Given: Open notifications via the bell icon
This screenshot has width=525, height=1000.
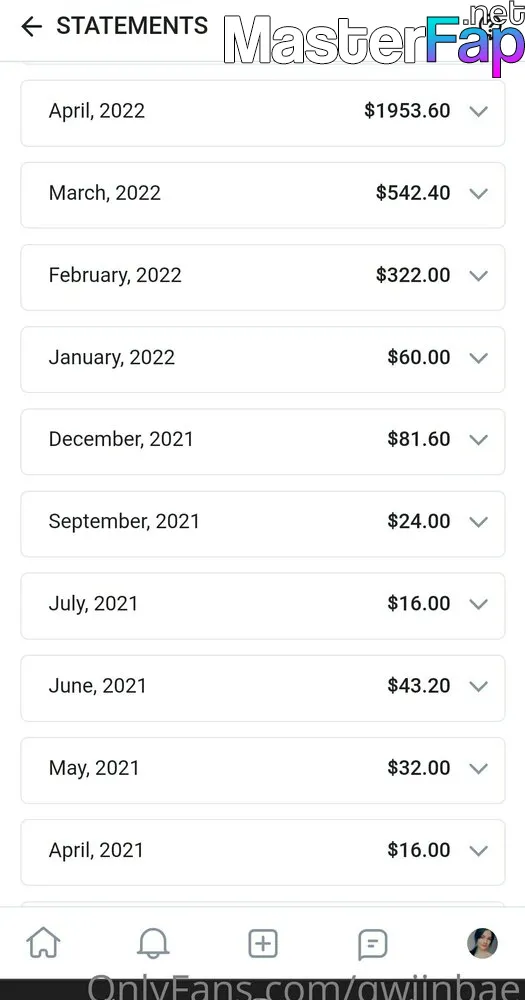Looking at the screenshot, I should click(153, 943).
